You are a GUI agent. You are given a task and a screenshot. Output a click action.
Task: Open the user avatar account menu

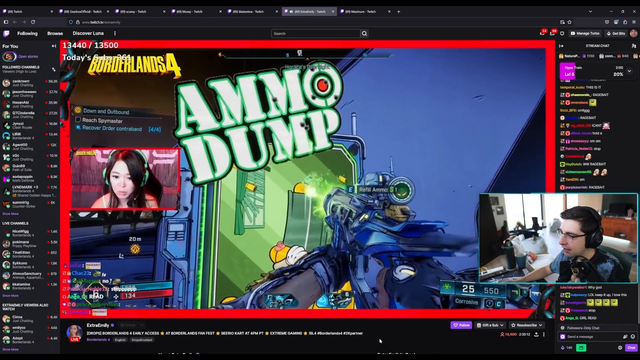coord(633,33)
